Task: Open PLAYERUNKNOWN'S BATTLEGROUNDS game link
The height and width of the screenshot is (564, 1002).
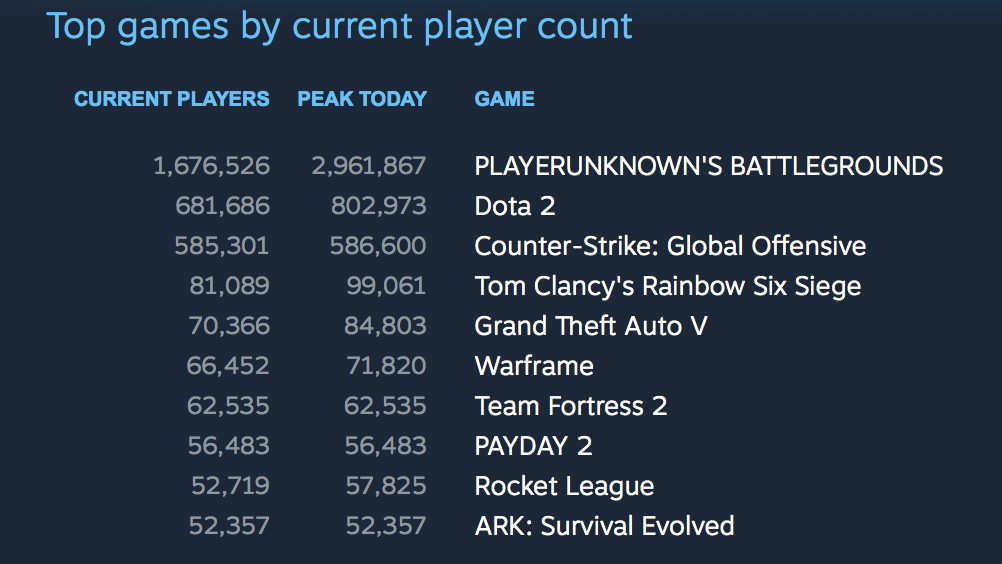Action: click(x=708, y=166)
